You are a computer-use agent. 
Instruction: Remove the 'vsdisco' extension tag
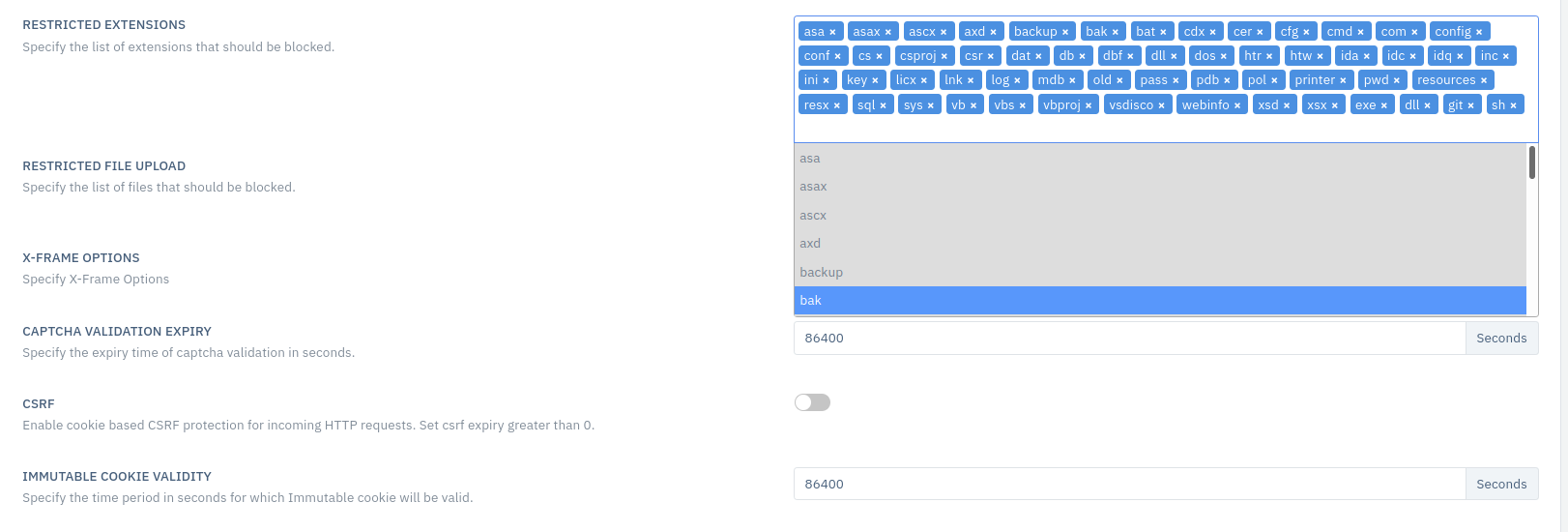1162,105
